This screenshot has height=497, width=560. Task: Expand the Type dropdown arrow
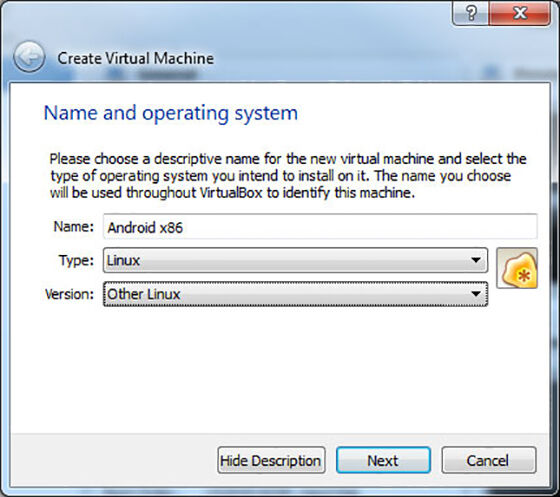(x=476, y=260)
